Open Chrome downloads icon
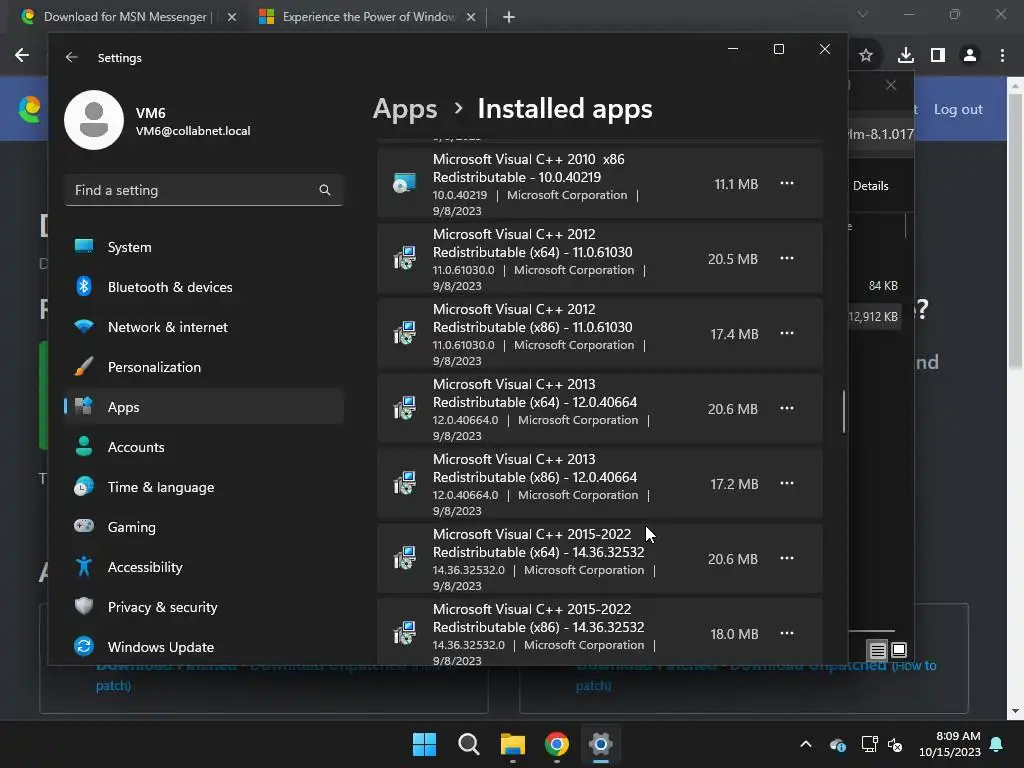Image resolution: width=1024 pixels, height=768 pixels. (x=906, y=56)
